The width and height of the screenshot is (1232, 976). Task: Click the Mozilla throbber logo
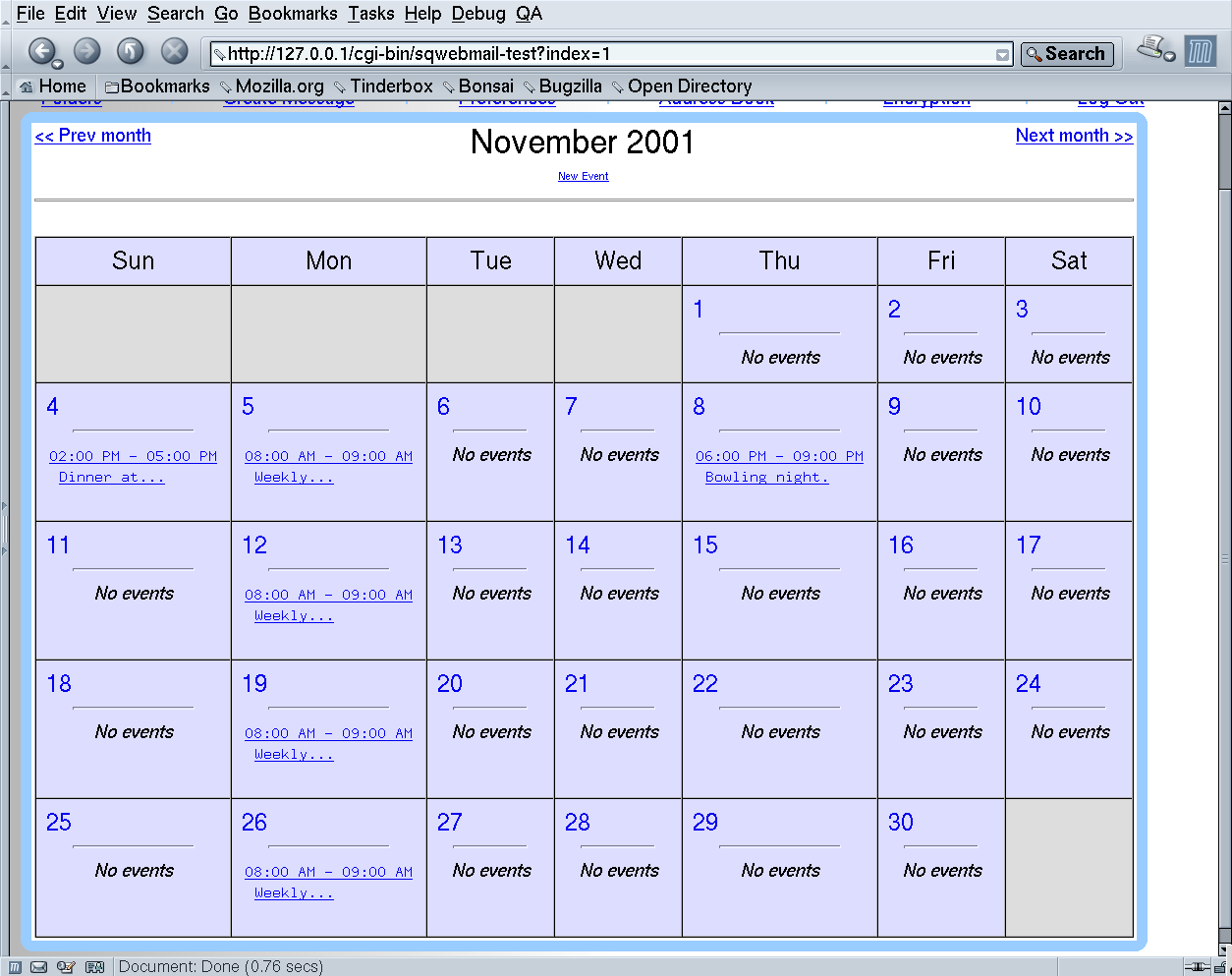[1200, 51]
